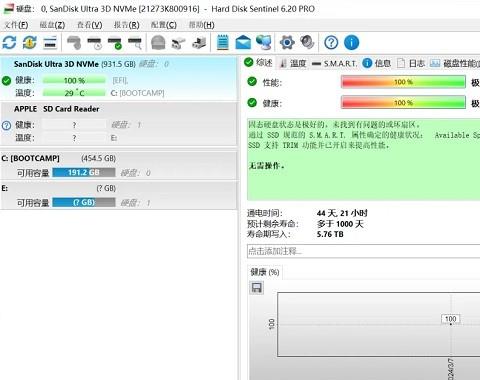
Task: Click the blue info circle toolbar icon
Action: [x=351, y=43]
